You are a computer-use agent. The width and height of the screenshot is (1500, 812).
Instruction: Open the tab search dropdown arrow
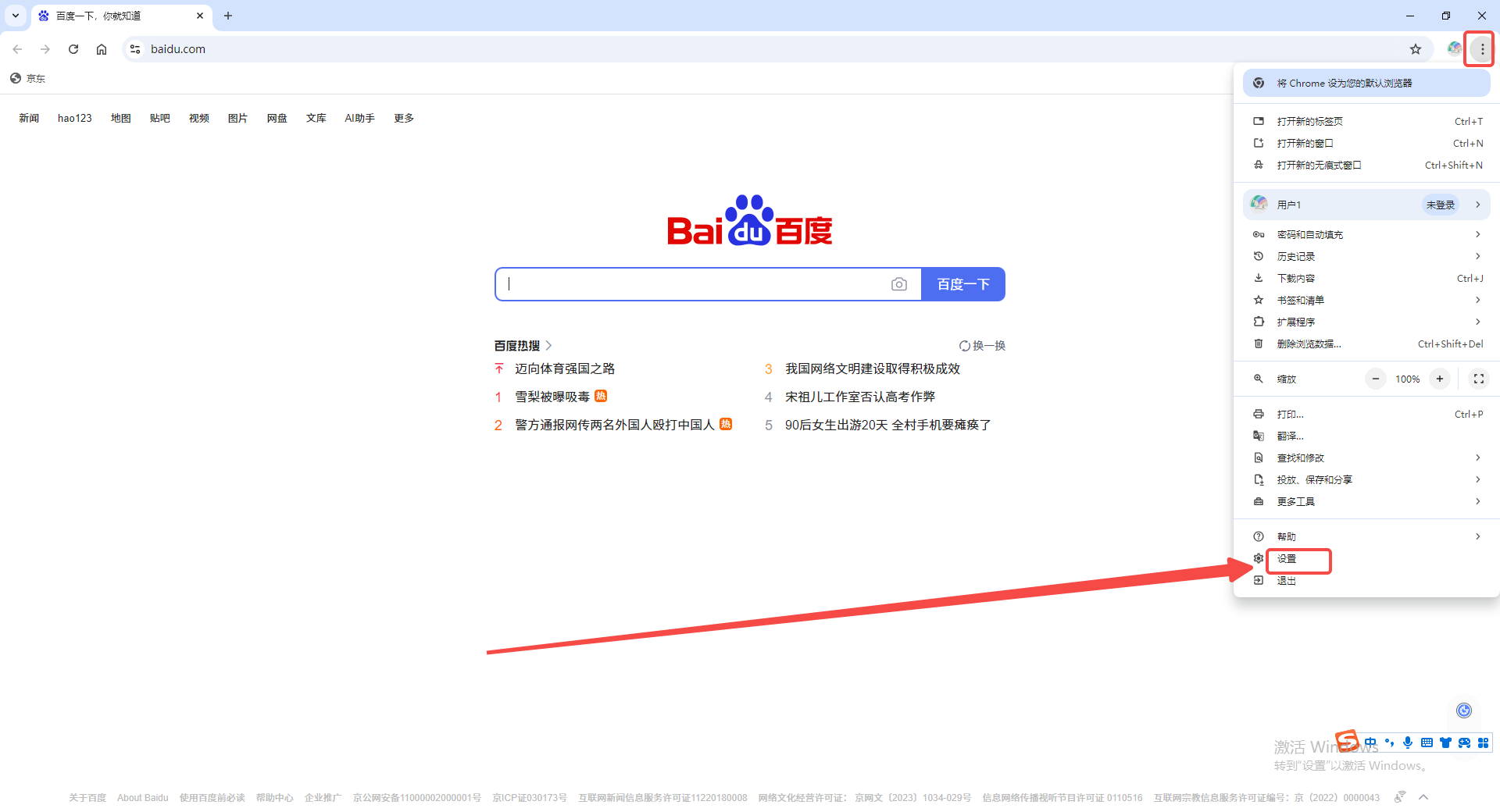pos(16,16)
